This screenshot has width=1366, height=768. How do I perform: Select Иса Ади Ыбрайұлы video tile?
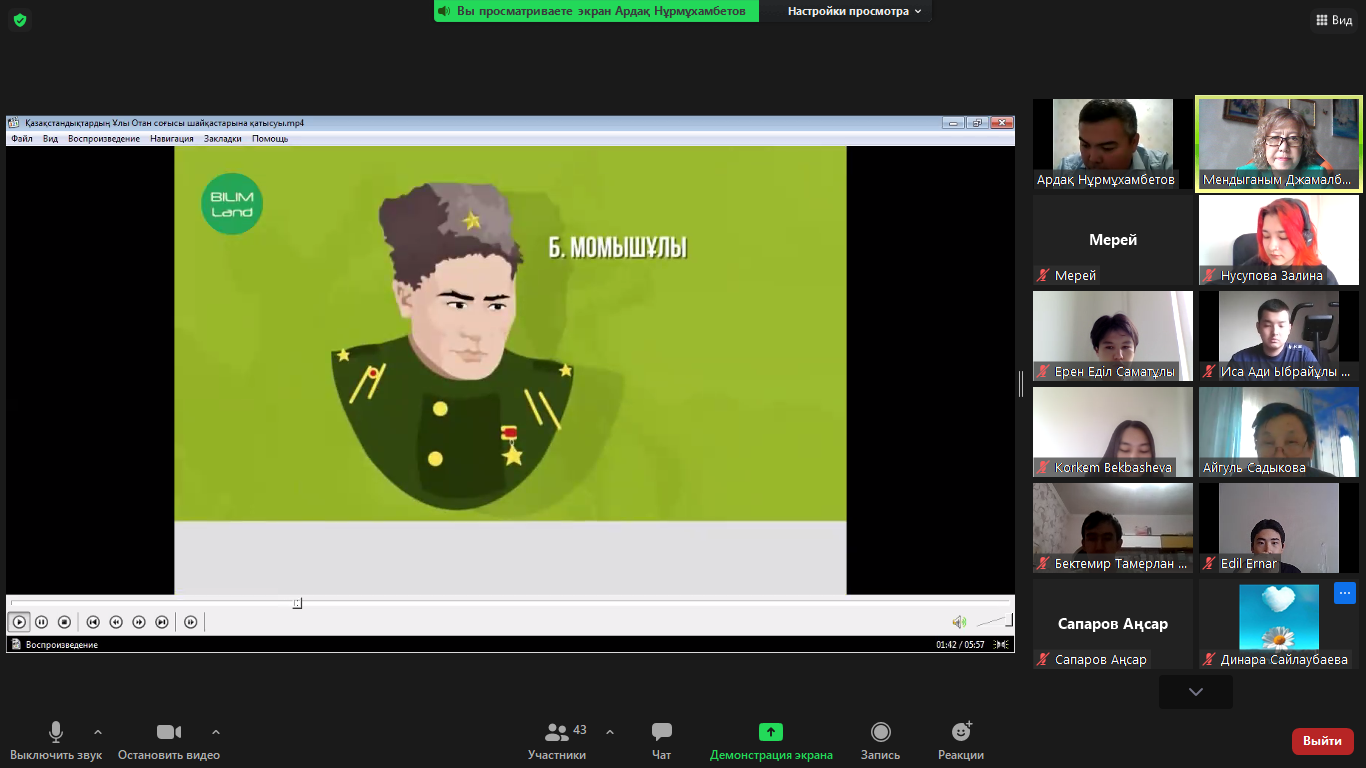pyautogui.click(x=1279, y=336)
